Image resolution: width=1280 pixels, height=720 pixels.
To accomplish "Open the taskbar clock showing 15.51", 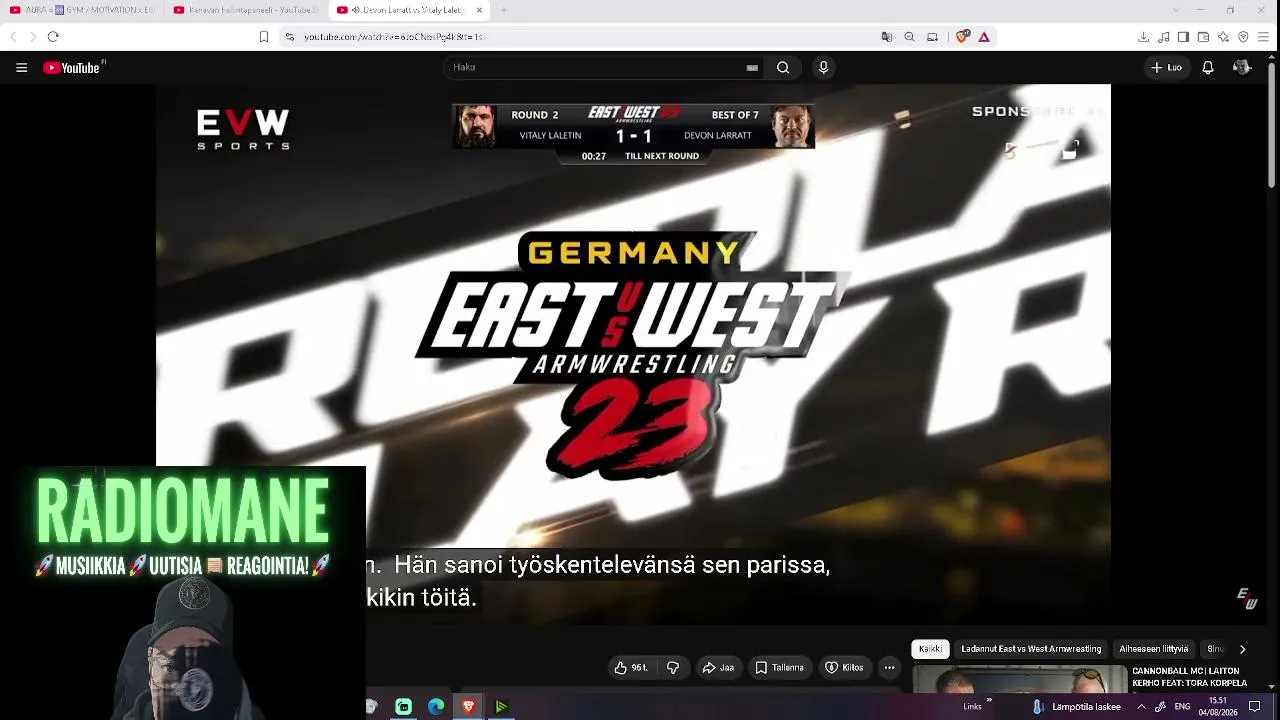I will [x=1218, y=707].
